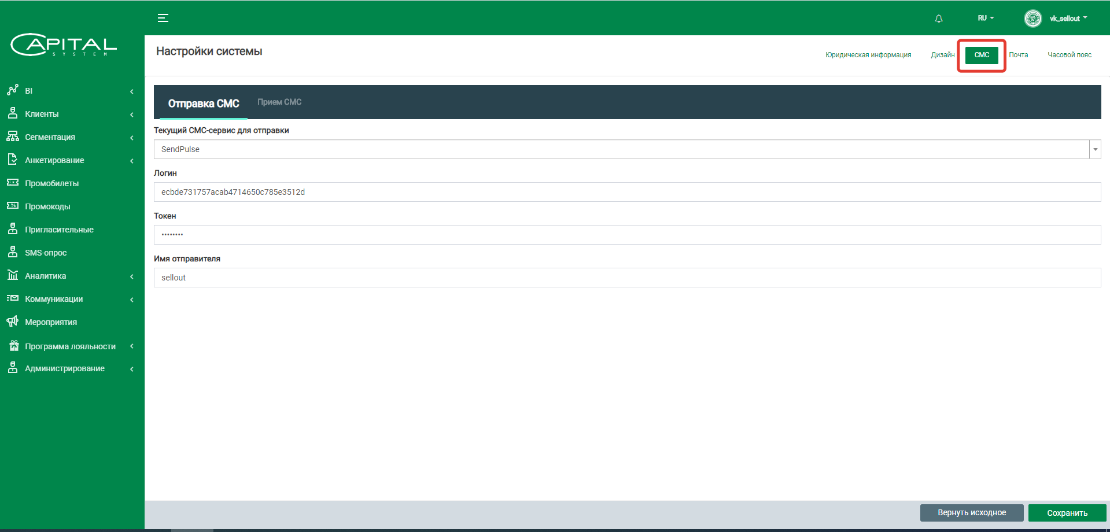Click the Логин input field

[x=627, y=192]
